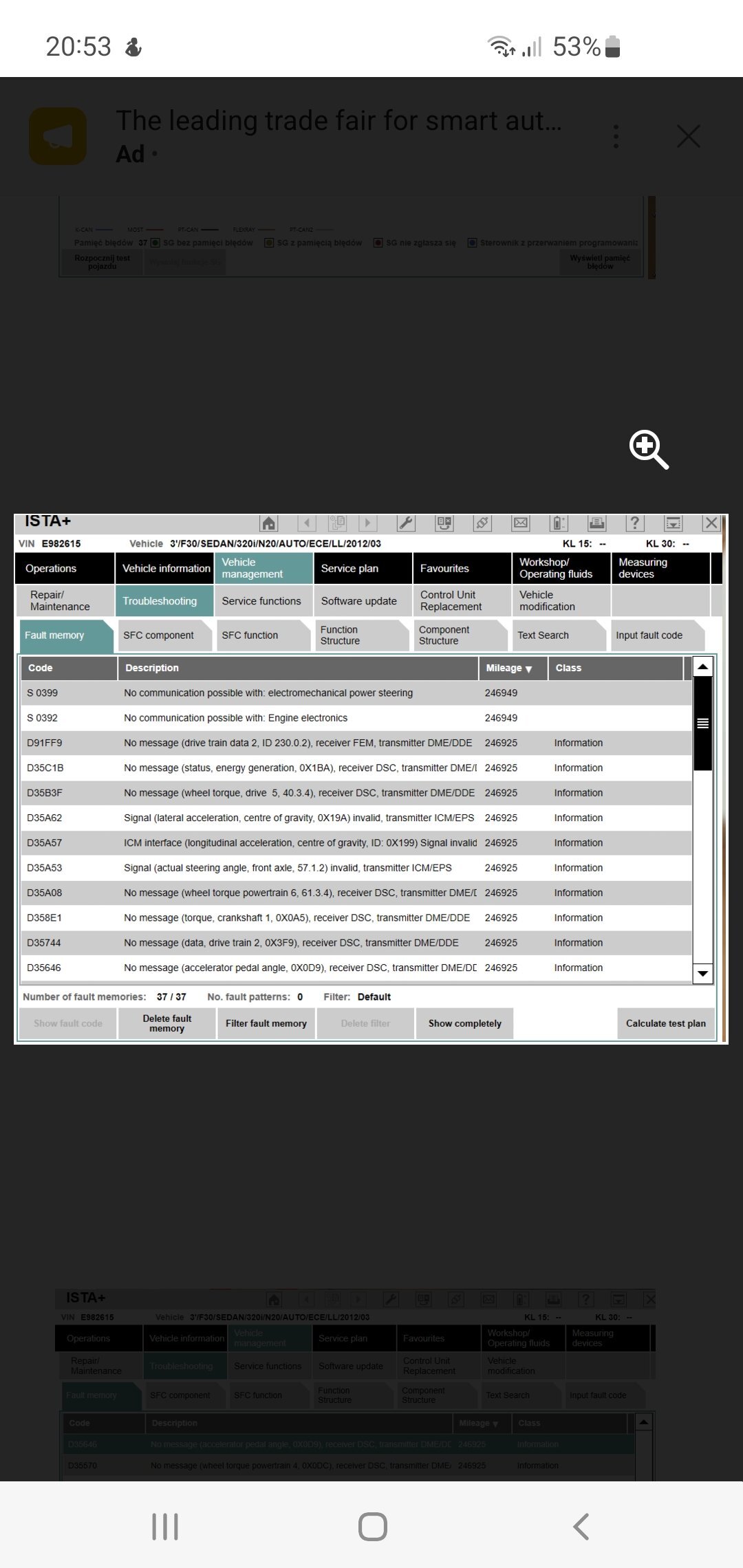Click 'Wyświetl pamięć błędów' in dimmed top image
This screenshot has width=743, height=1568.
click(x=600, y=262)
